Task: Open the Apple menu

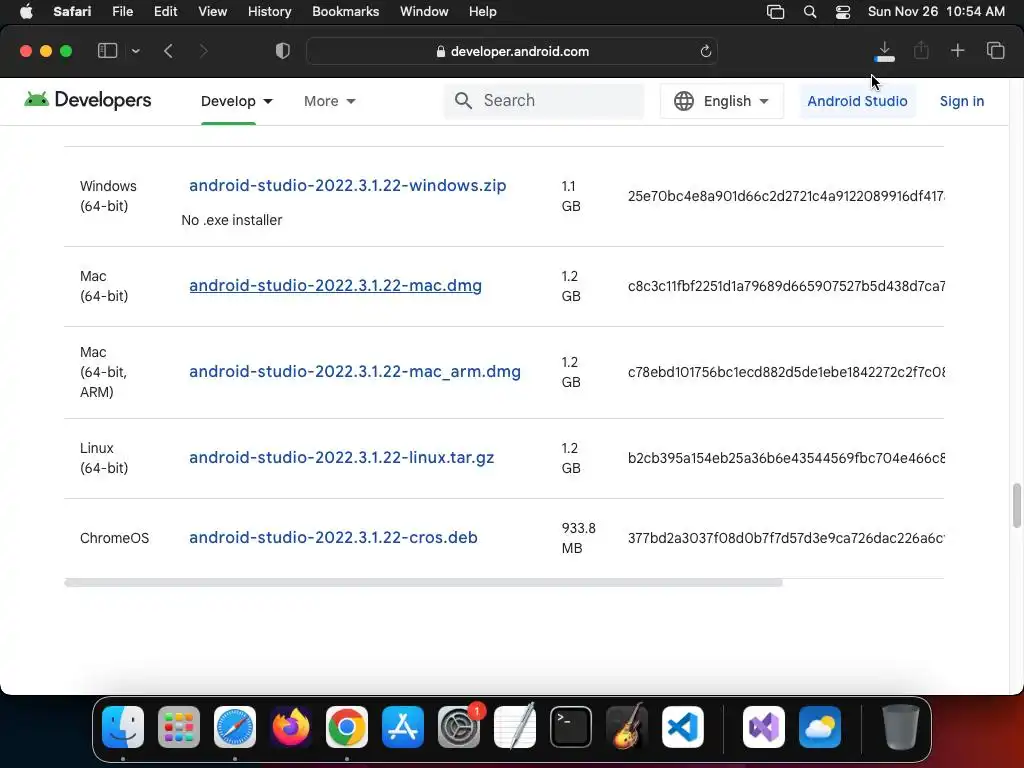Action: point(26,12)
